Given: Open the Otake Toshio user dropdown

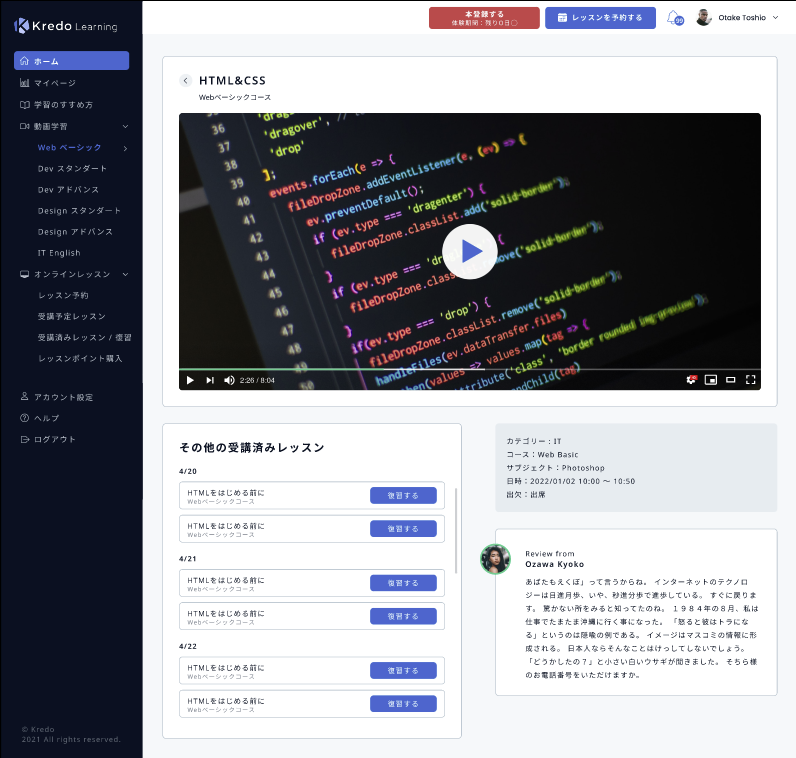Looking at the screenshot, I should pos(738,18).
